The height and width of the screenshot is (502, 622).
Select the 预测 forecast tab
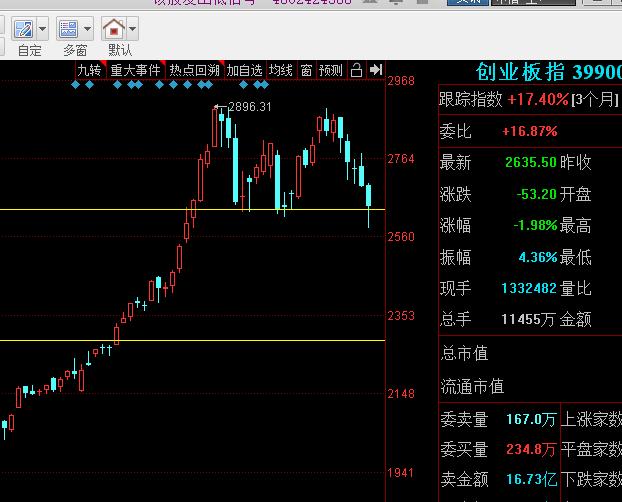331,70
